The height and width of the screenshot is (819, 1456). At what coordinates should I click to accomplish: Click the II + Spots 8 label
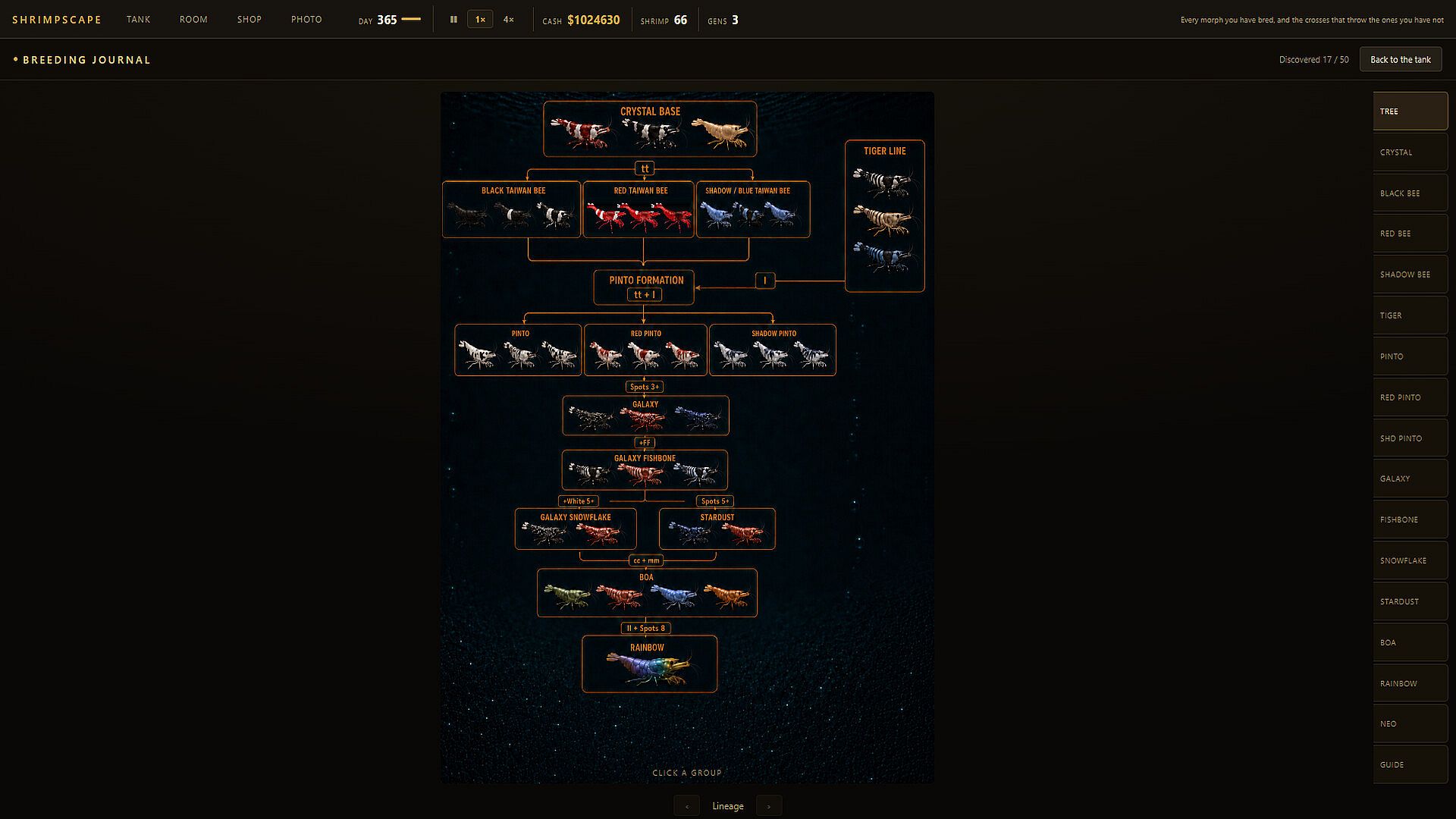[x=645, y=628]
